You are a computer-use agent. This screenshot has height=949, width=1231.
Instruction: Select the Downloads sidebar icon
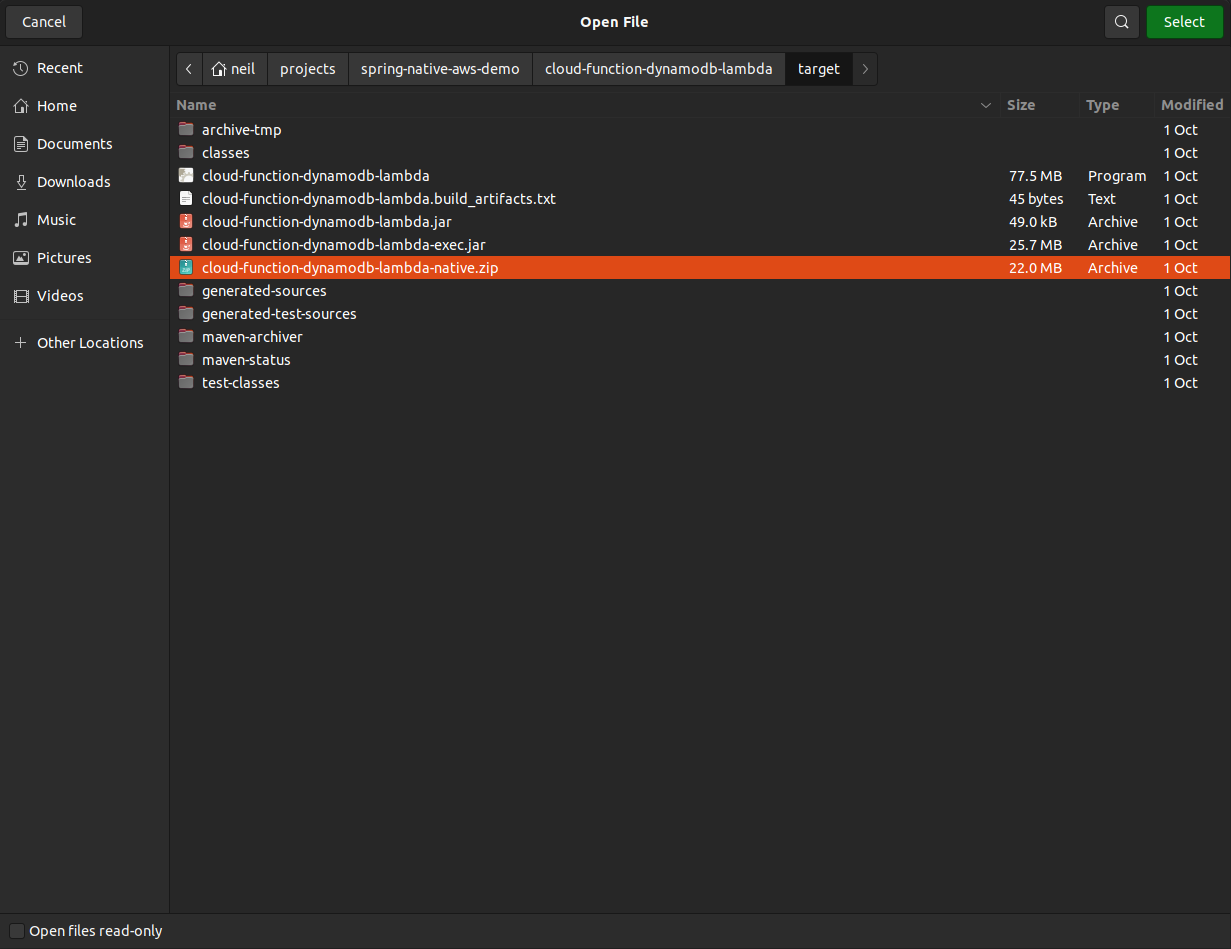pos(21,181)
